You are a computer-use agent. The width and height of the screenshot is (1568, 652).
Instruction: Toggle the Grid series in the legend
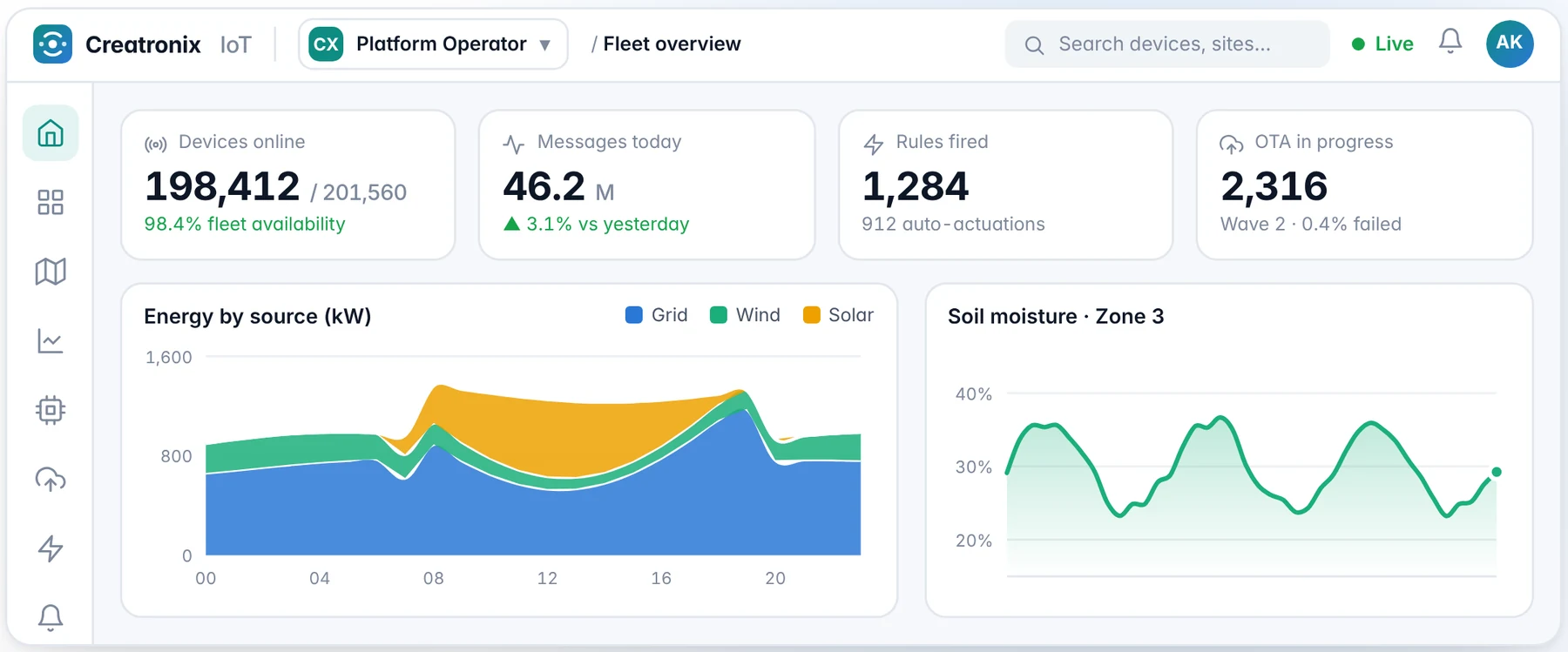tap(657, 315)
